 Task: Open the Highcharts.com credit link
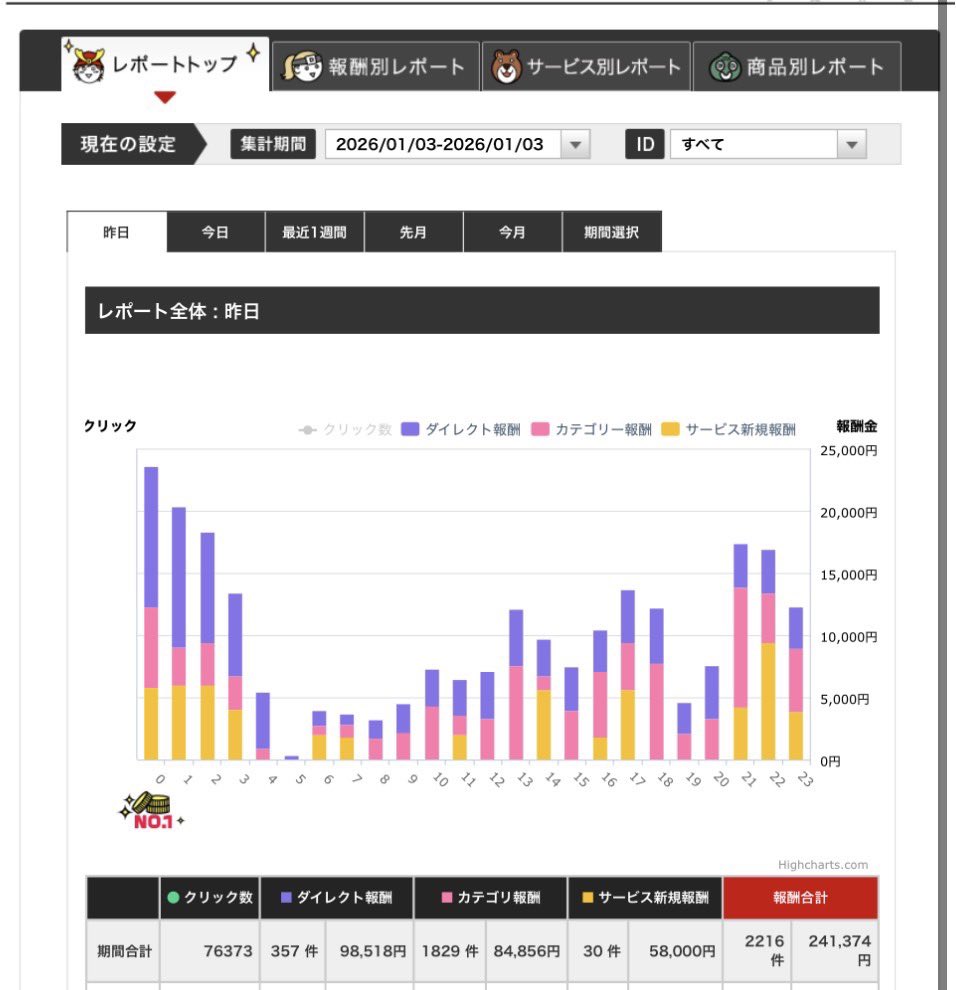[823, 865]
